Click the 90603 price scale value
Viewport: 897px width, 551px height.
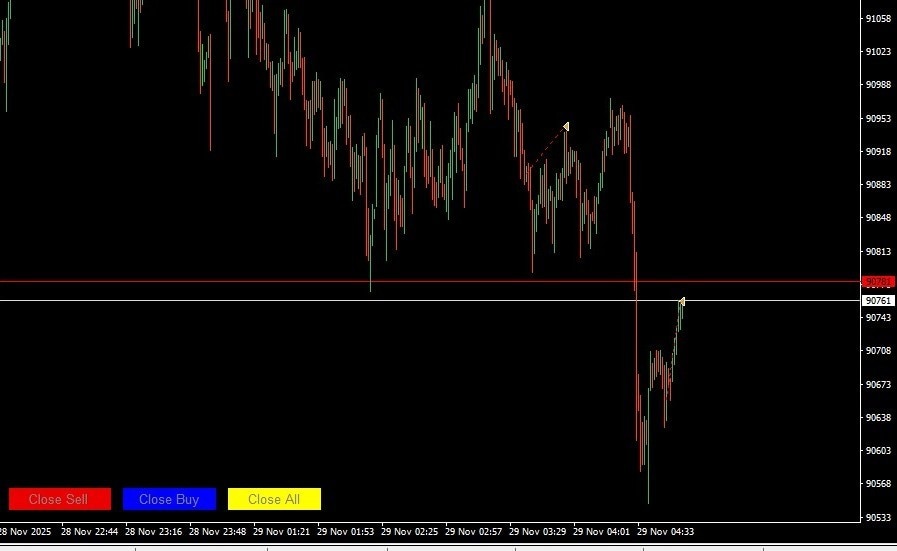[878, 451]
